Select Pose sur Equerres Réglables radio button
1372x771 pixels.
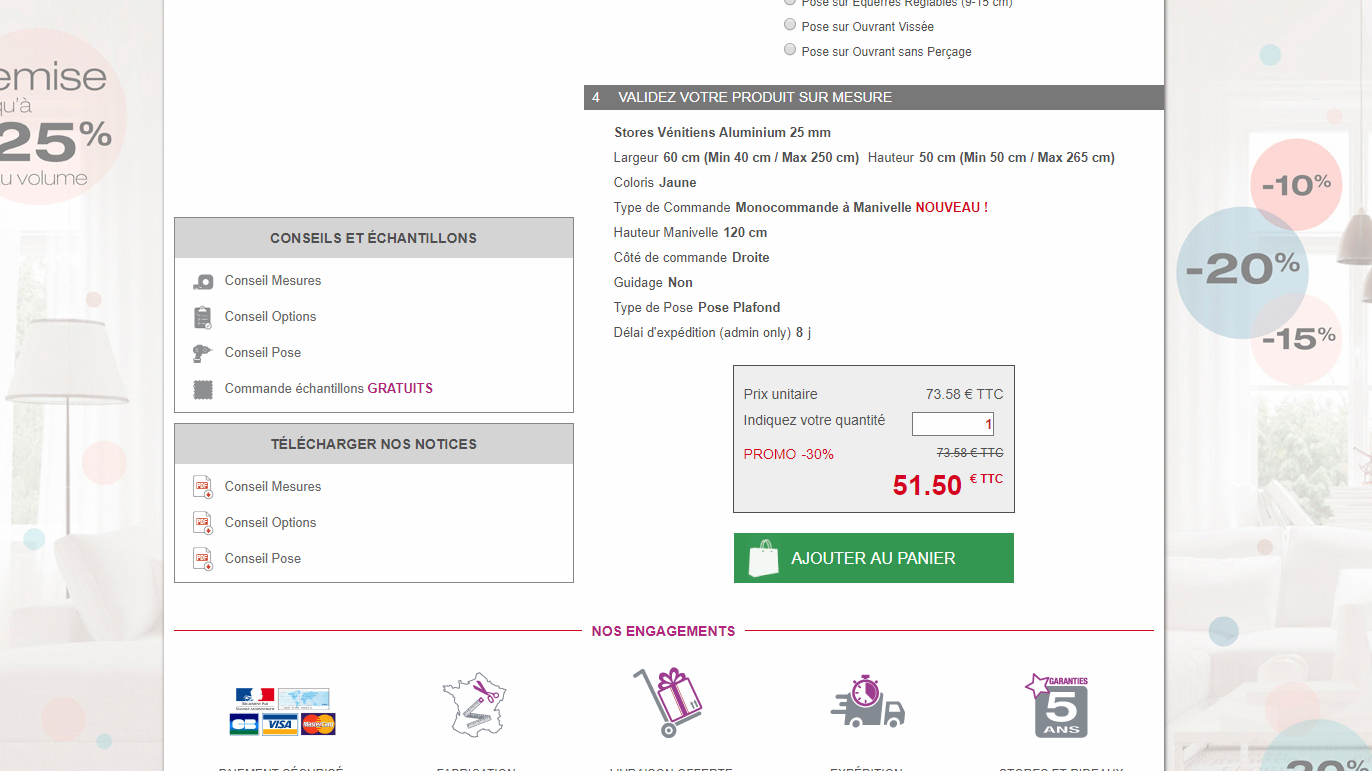pos(790,3)
